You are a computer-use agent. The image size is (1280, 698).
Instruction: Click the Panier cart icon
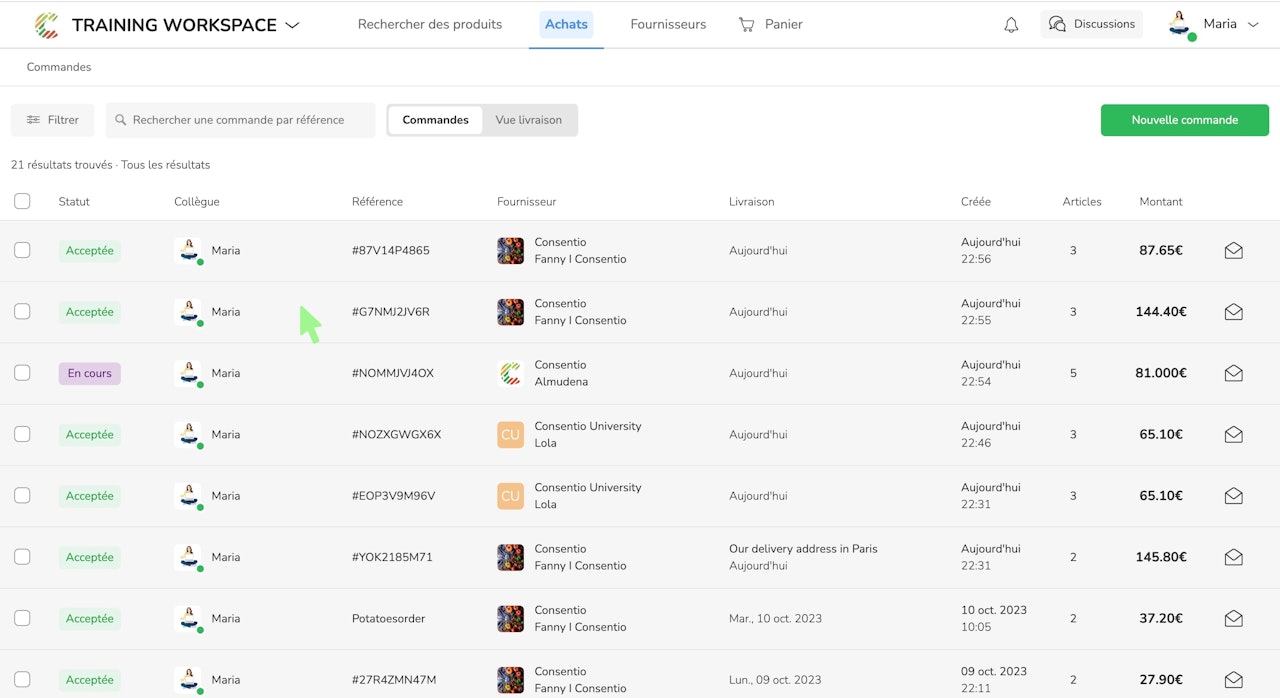coord(747,24)
